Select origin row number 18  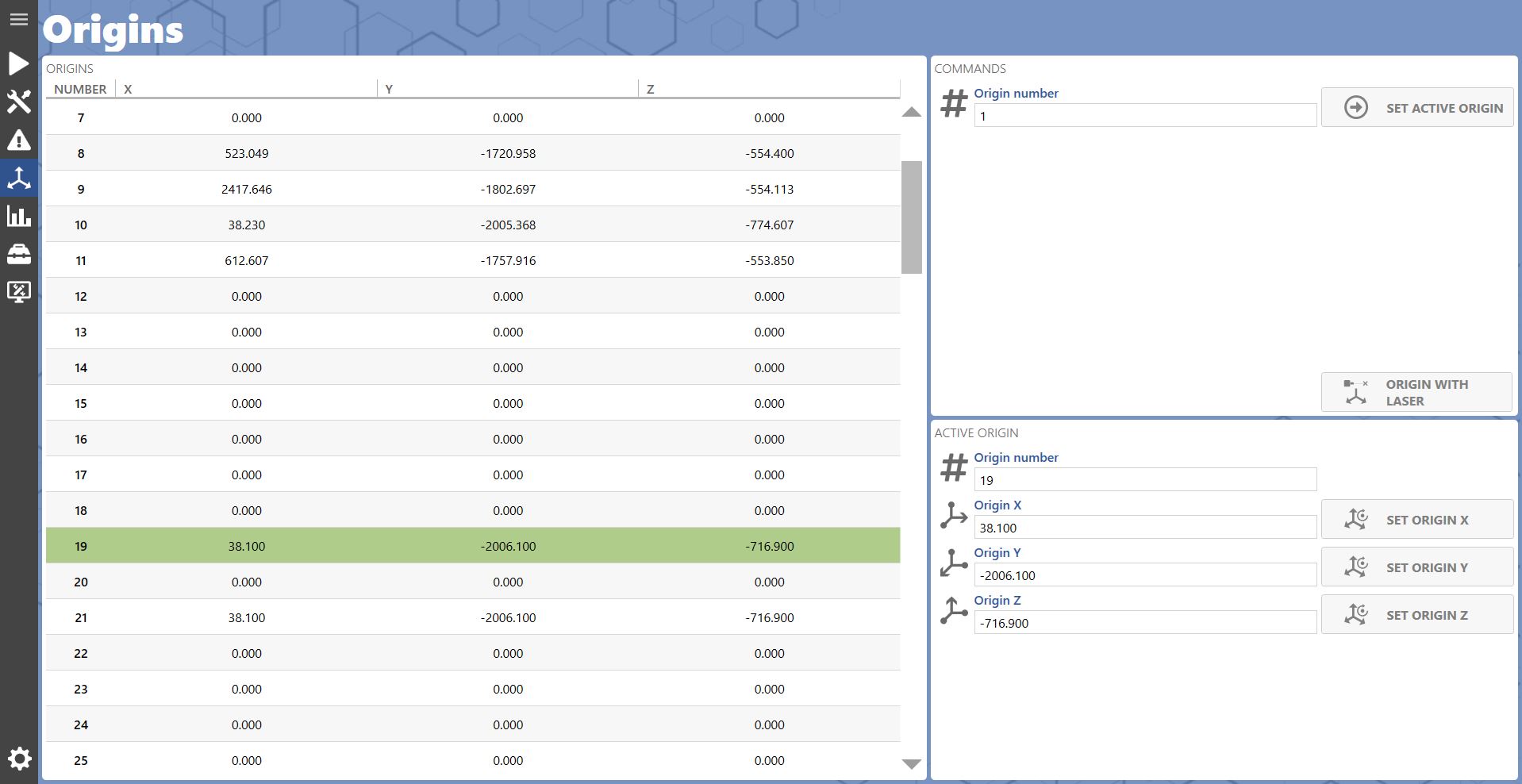tap(473, 510)
